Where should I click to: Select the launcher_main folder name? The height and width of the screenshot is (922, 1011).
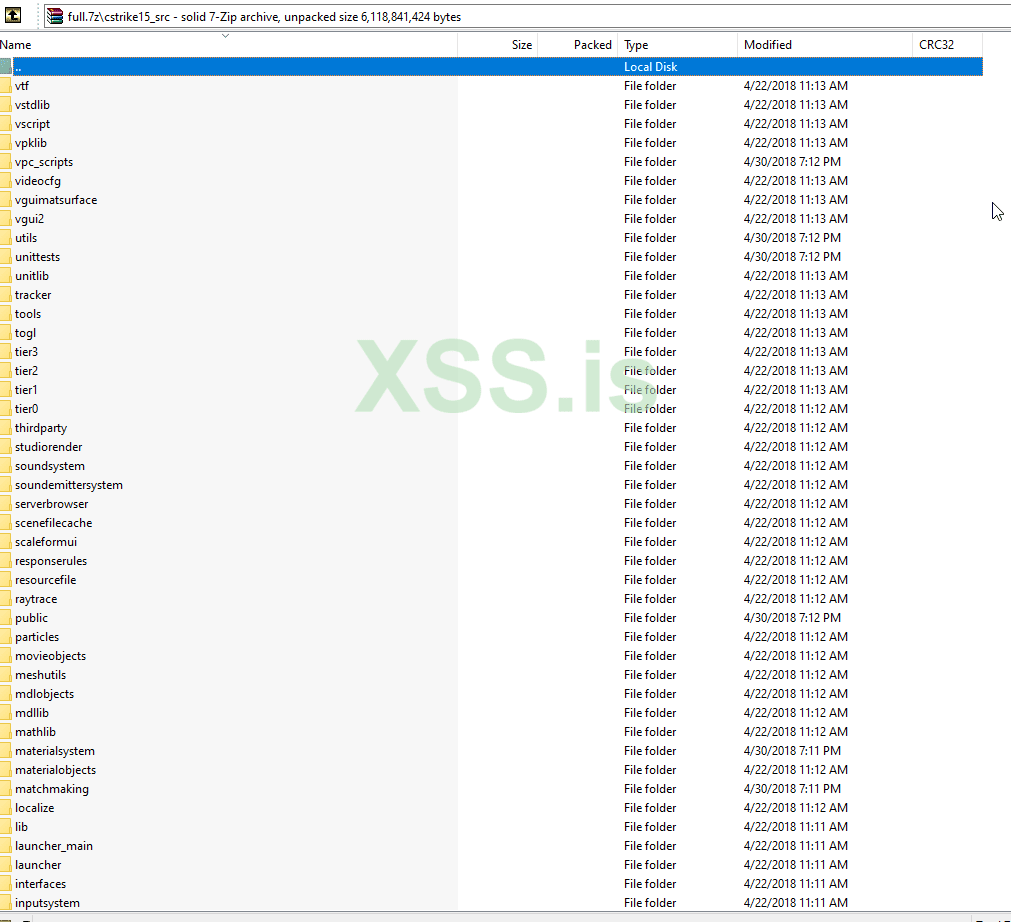click(54, 847)
